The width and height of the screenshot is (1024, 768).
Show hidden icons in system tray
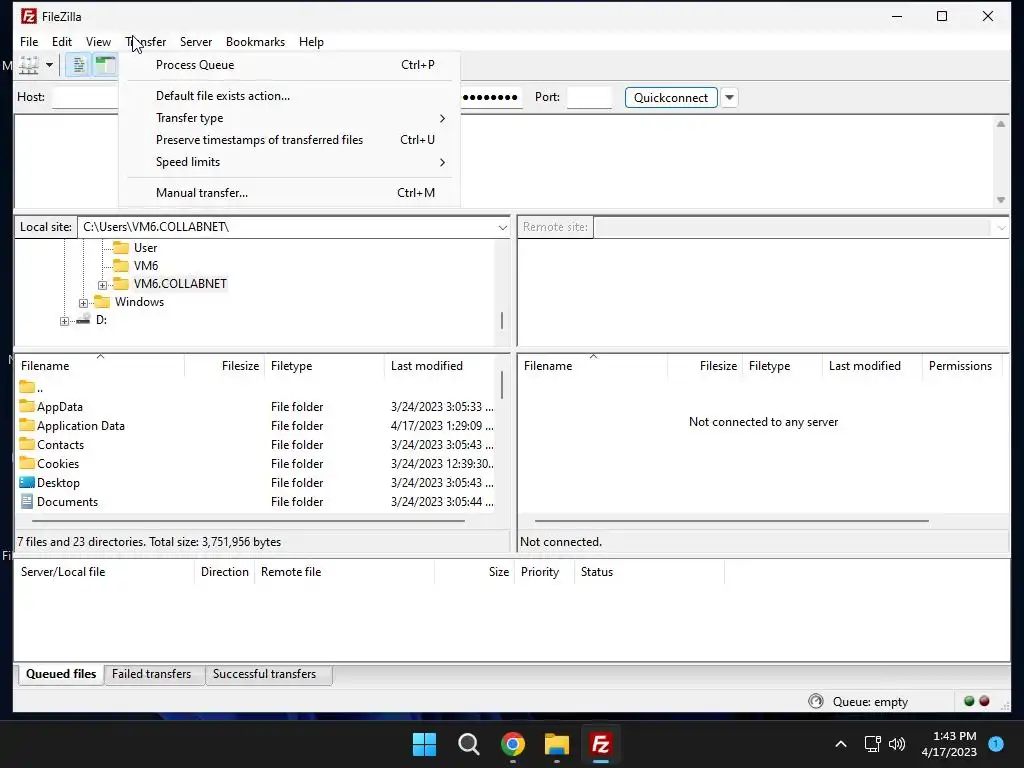point(841,744)
